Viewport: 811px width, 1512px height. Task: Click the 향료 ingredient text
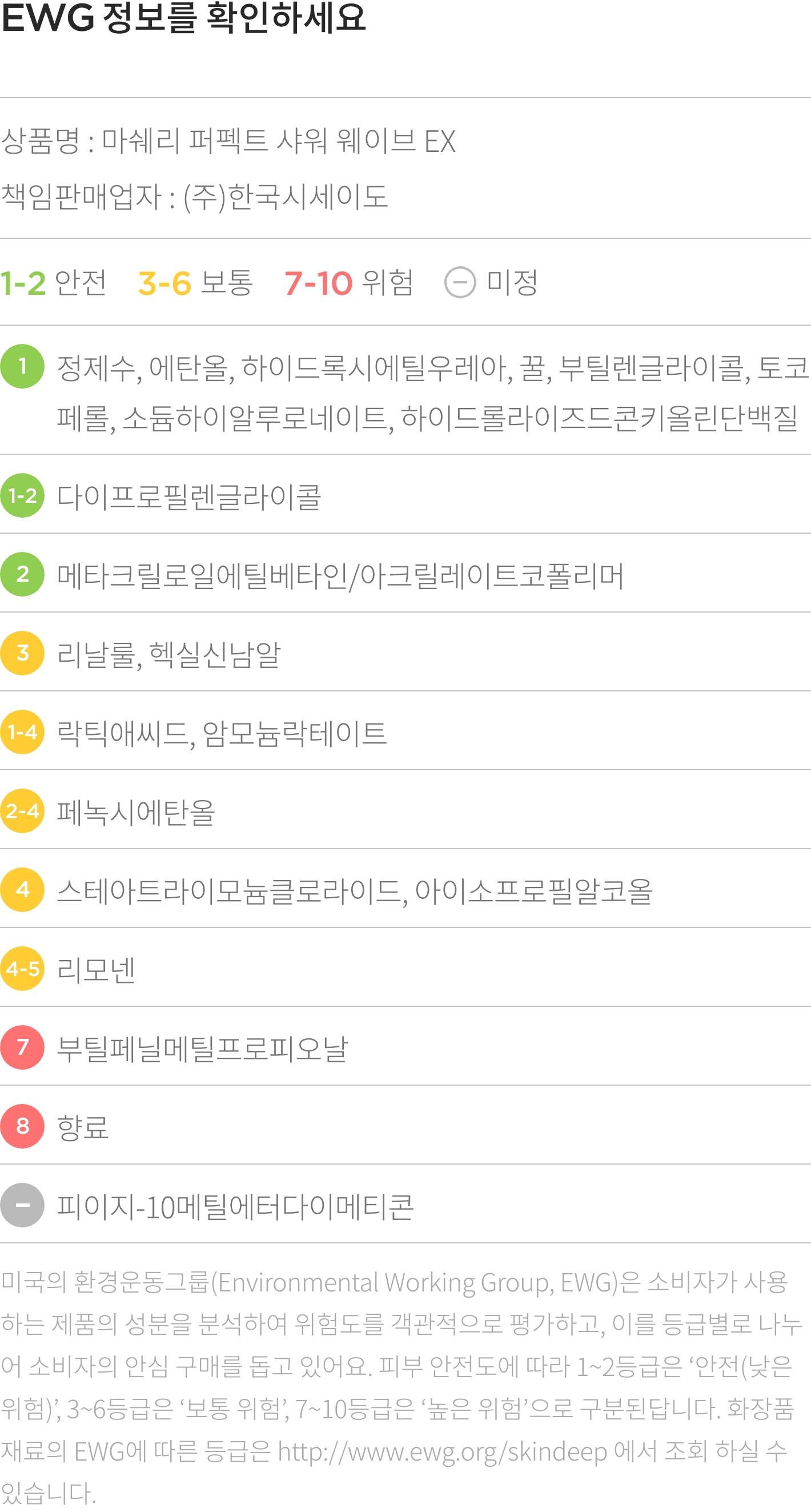pyautogui.click(x=83, y=1127)
